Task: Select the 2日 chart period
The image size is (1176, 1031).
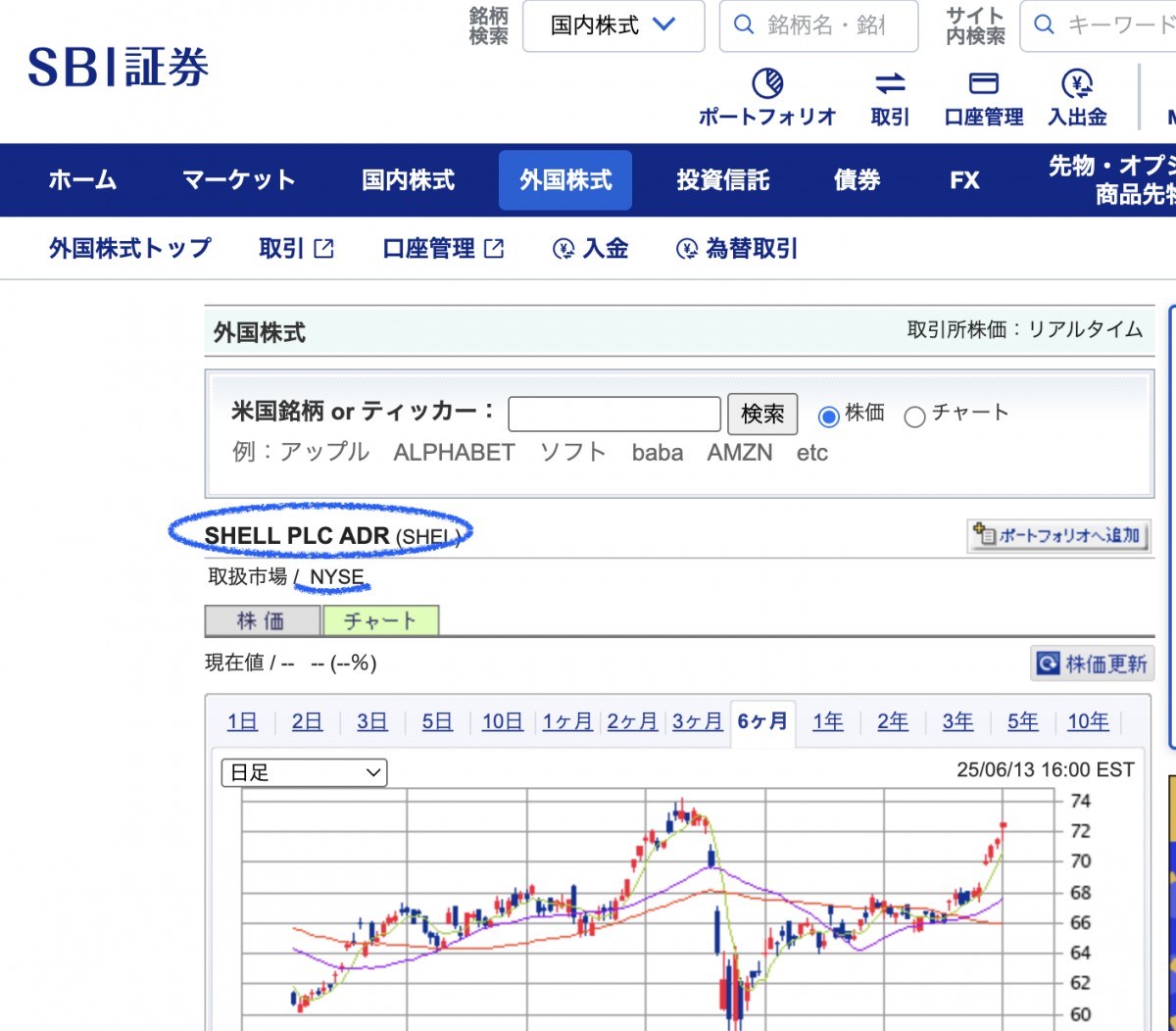Action: (307, 722)
